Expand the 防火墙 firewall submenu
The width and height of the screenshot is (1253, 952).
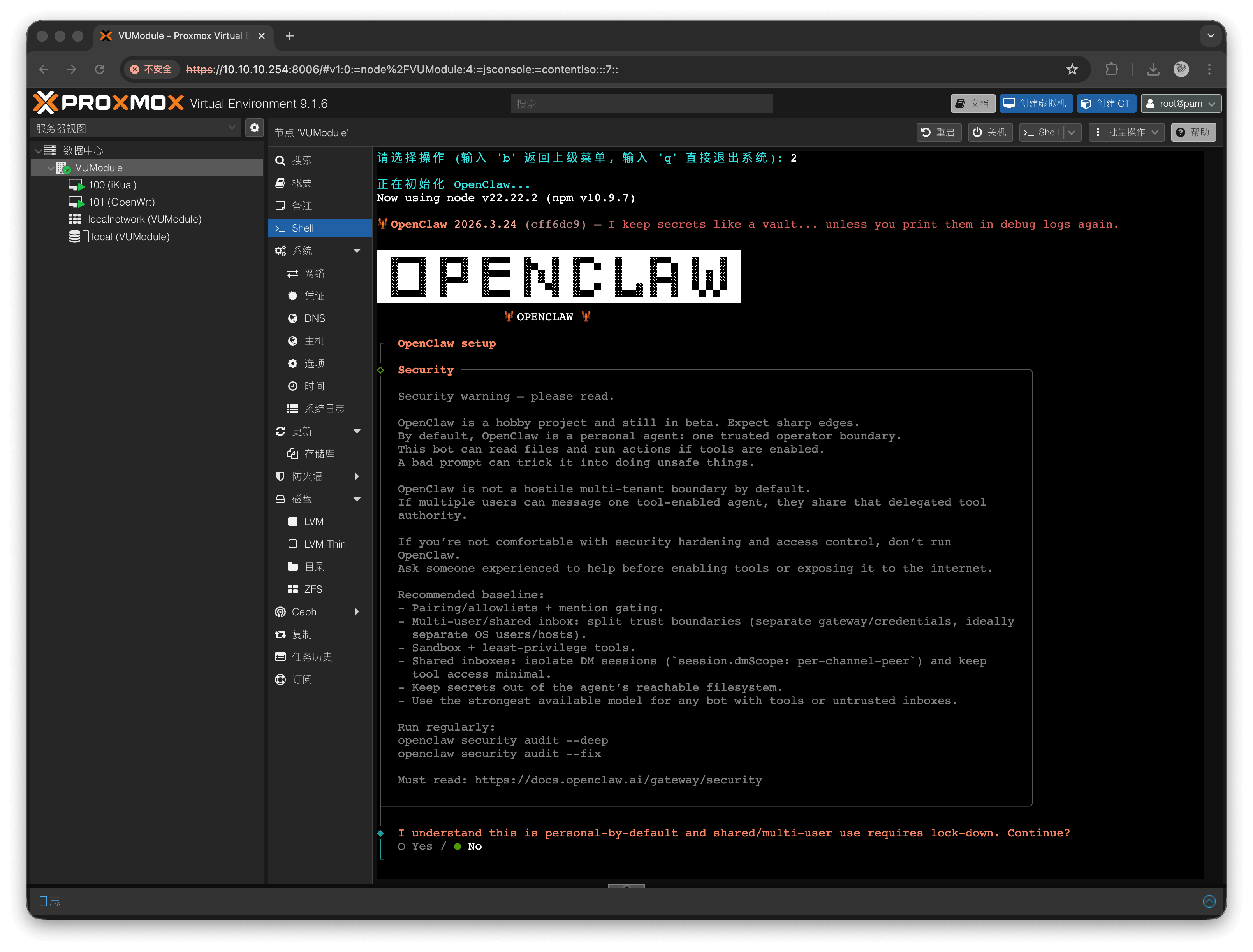click(357, 476)
